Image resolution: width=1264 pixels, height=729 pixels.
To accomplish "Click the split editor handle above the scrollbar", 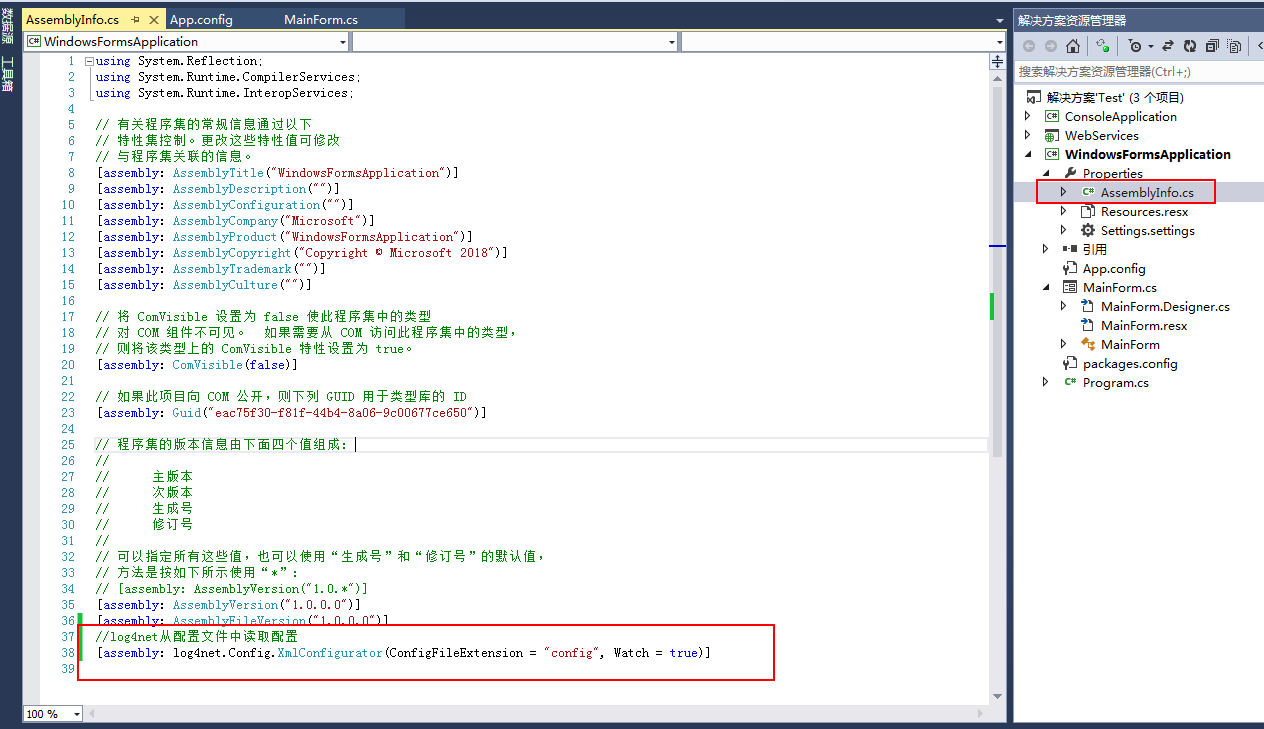I will (x=997, y=61).
